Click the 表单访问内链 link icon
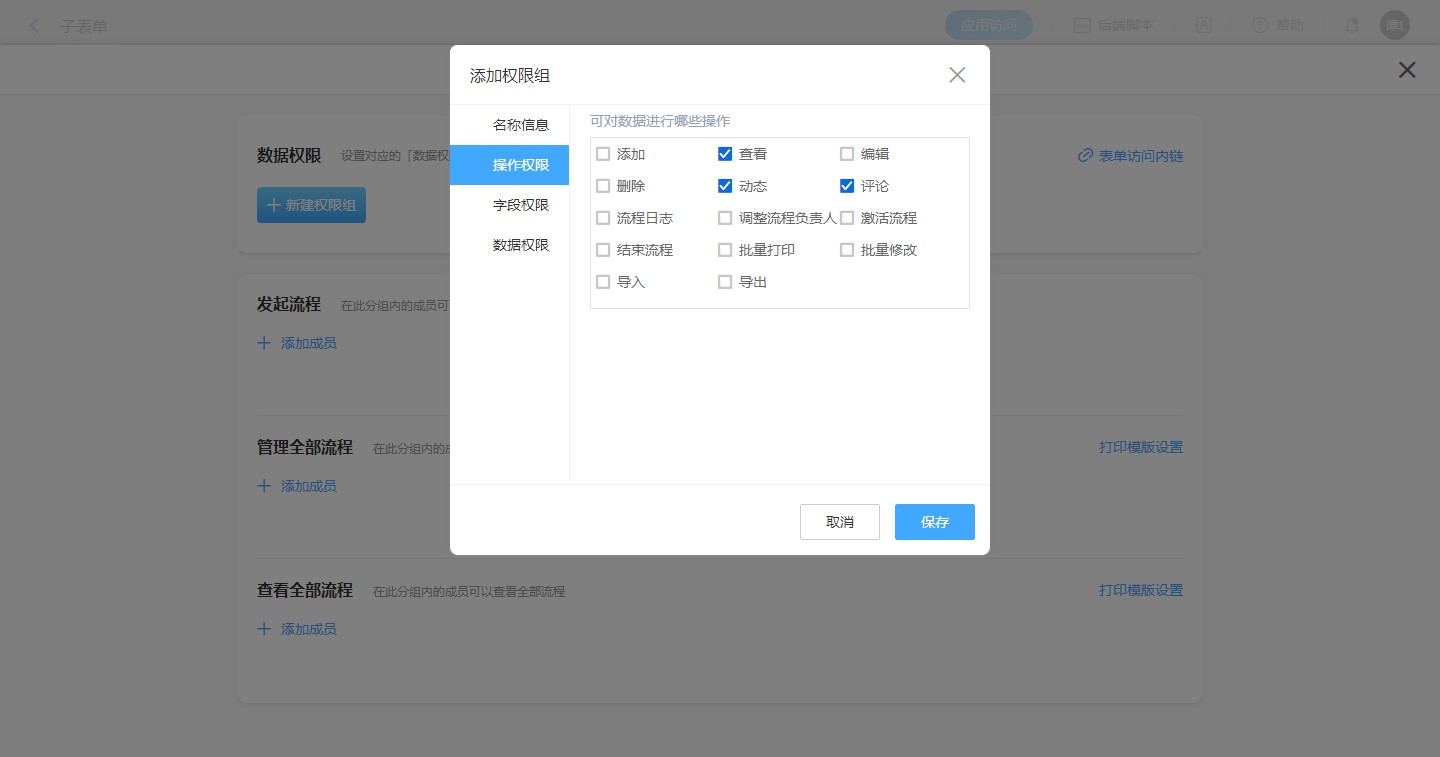The height and width of the screenshot is (757, 1440). (x=1085, y=156)
